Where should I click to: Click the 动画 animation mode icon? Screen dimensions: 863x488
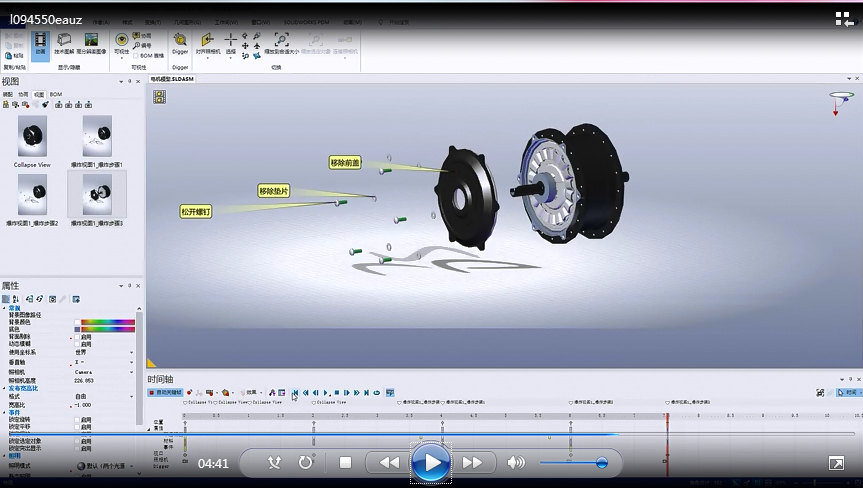click(x=40, y=41)
